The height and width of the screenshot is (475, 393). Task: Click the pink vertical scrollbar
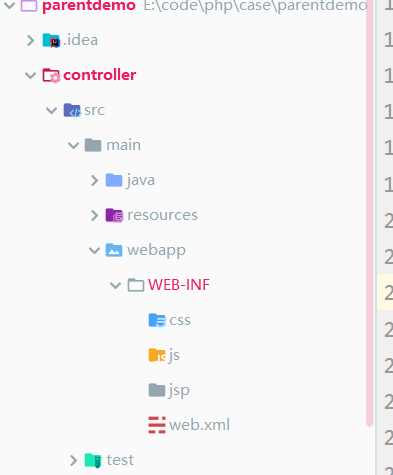(369, 213)
